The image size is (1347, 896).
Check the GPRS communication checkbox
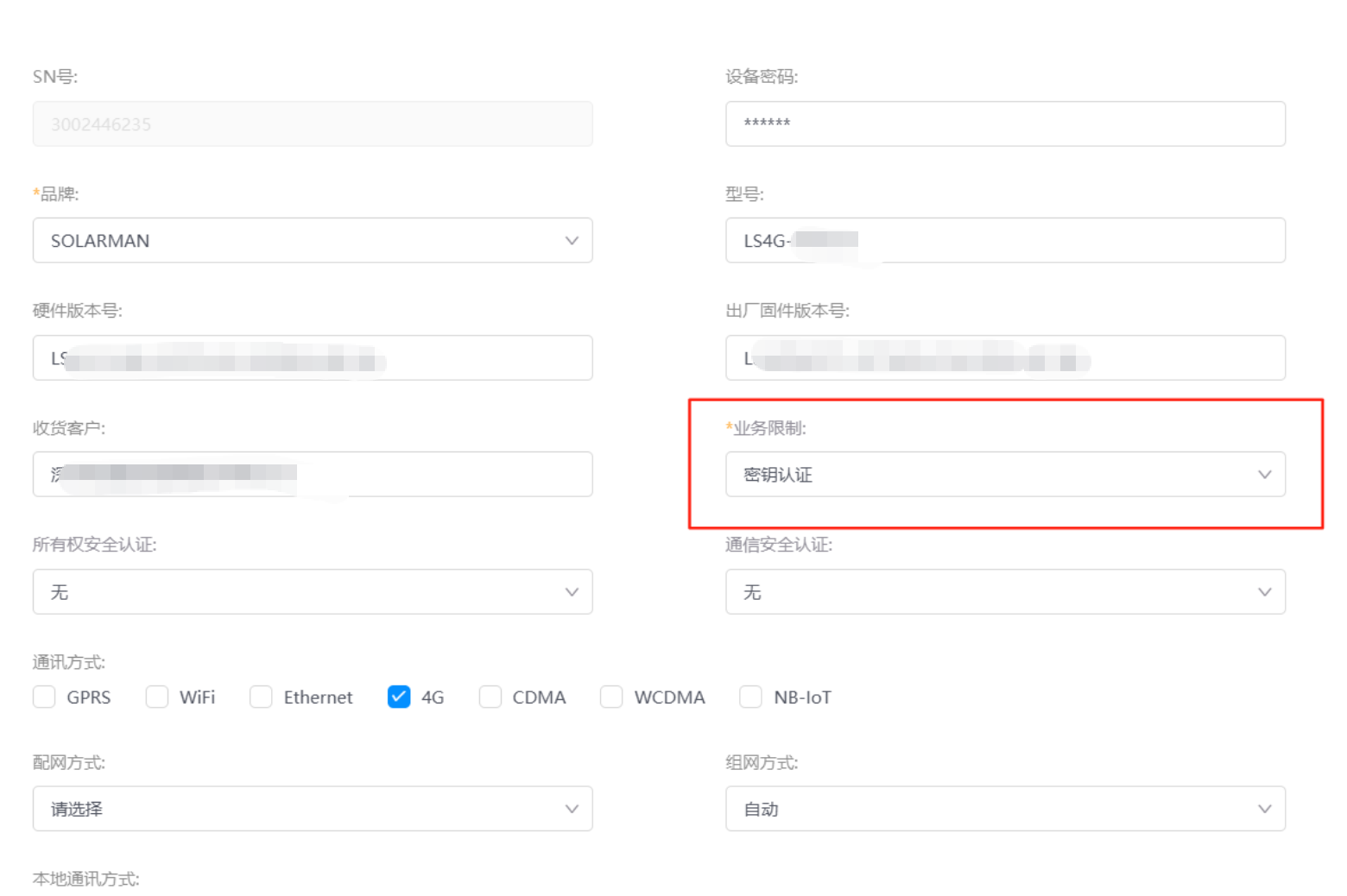click(x=44, y=697)
